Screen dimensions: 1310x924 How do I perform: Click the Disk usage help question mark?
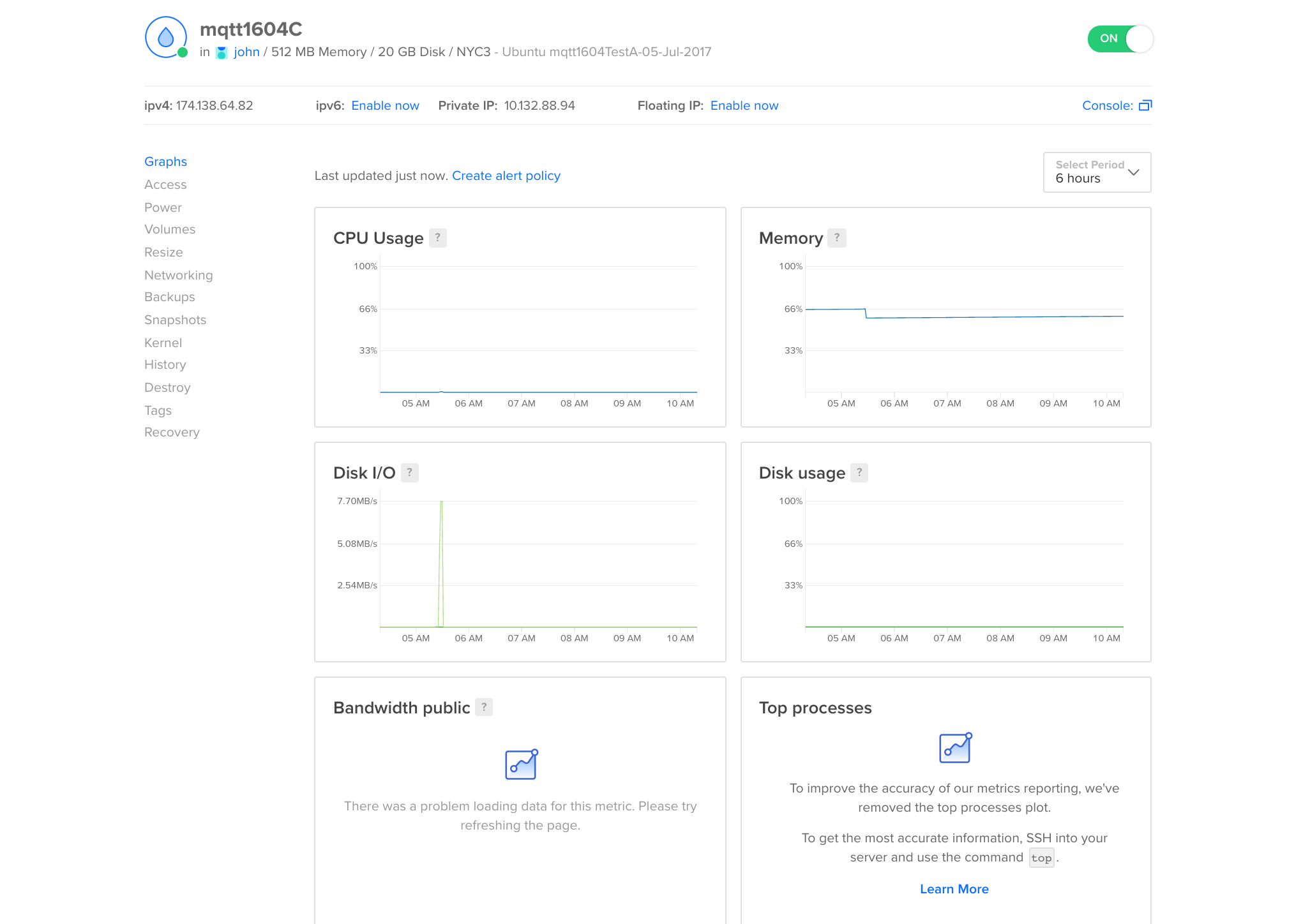(859, 473)
